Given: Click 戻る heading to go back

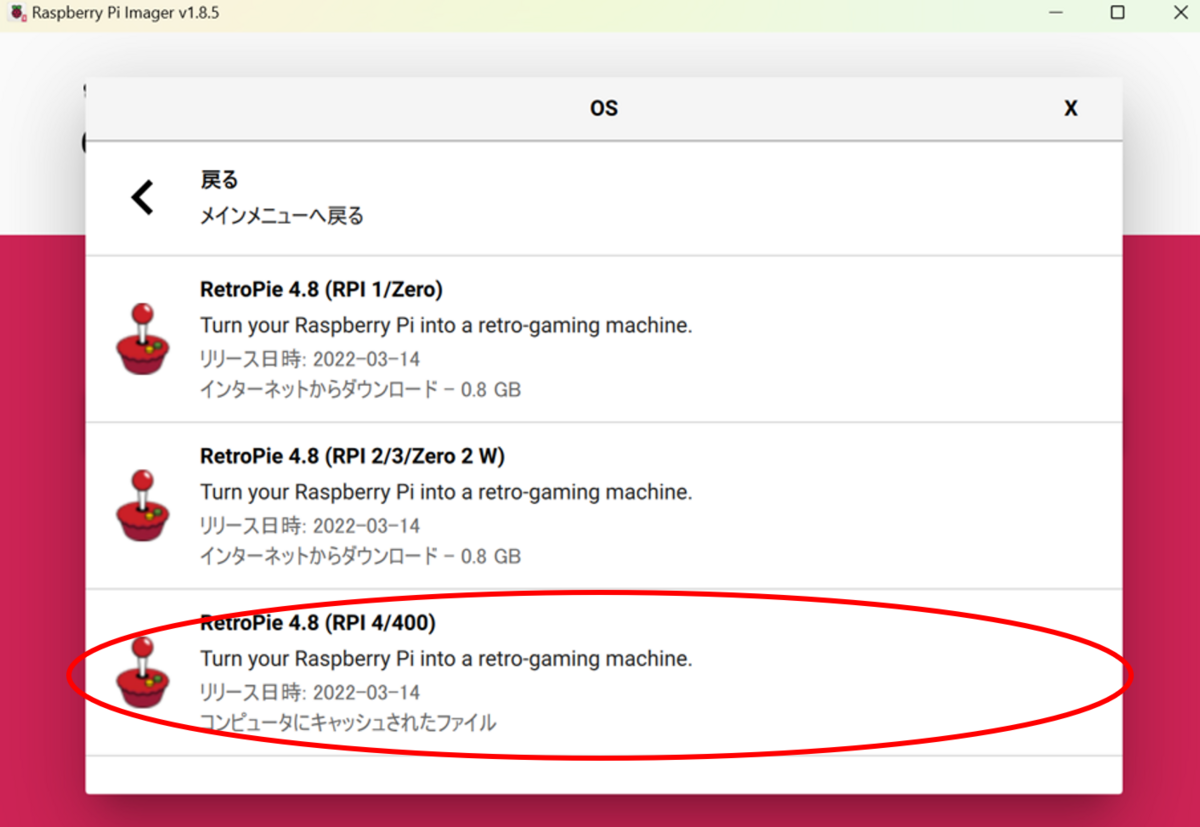Looking at the screenshot, I should [219, 180].
